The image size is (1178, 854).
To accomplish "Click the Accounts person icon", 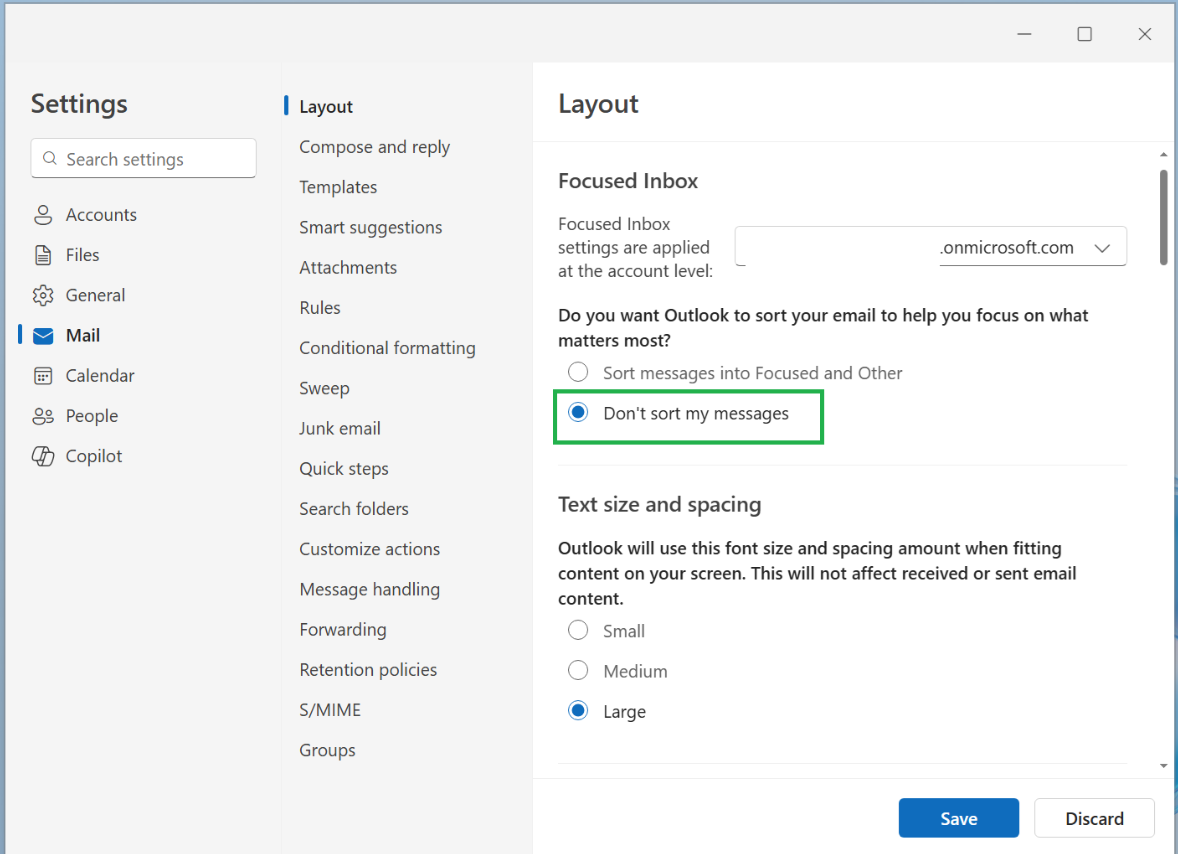I will click(43, 215).
